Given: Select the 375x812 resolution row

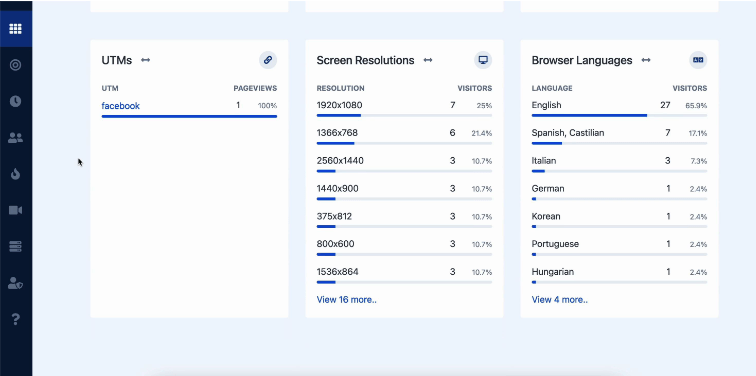Looking at the screenshot, I should pyautogui.click(x=404, y=219).
